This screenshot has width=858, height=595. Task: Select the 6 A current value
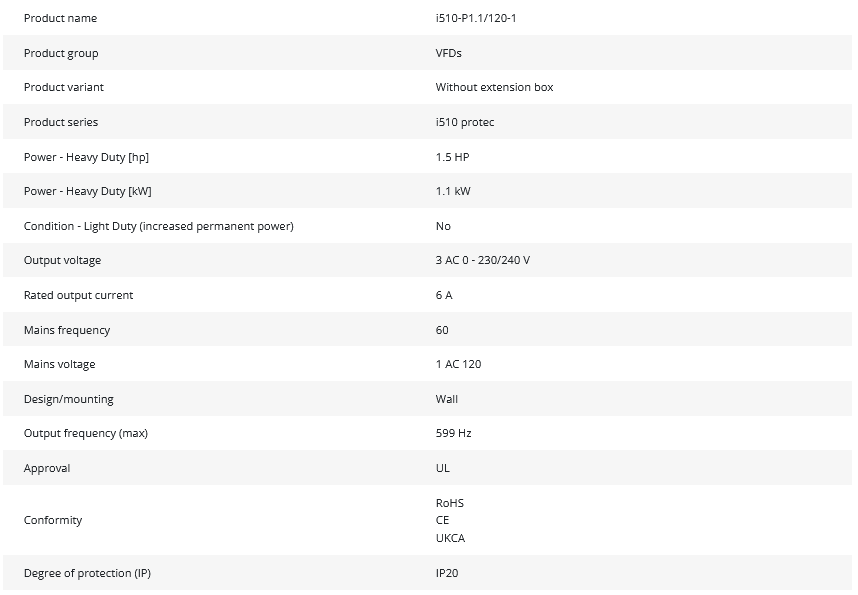tap(444, 295)
